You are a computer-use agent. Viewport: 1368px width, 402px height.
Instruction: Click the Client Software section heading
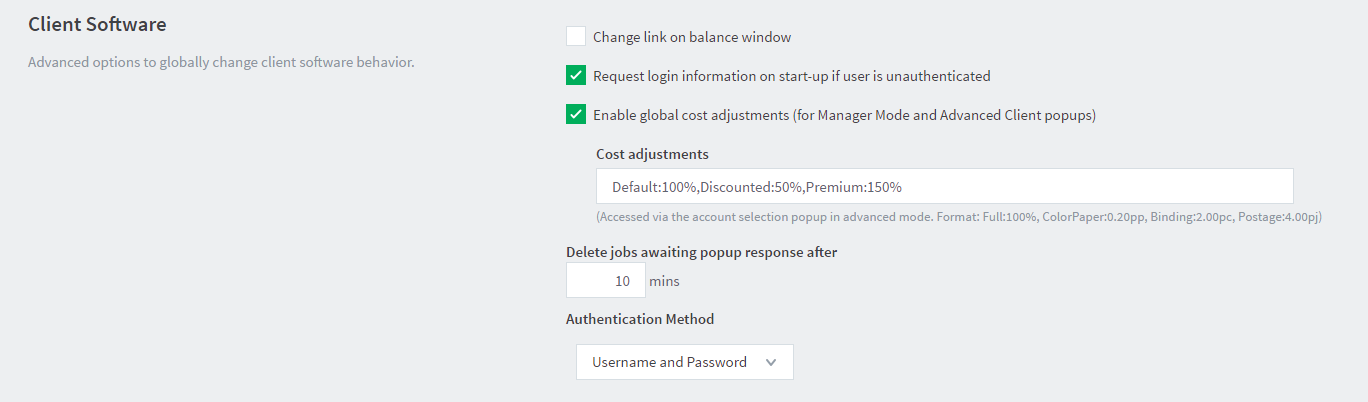pyautogui.click(x=97, y=23)
